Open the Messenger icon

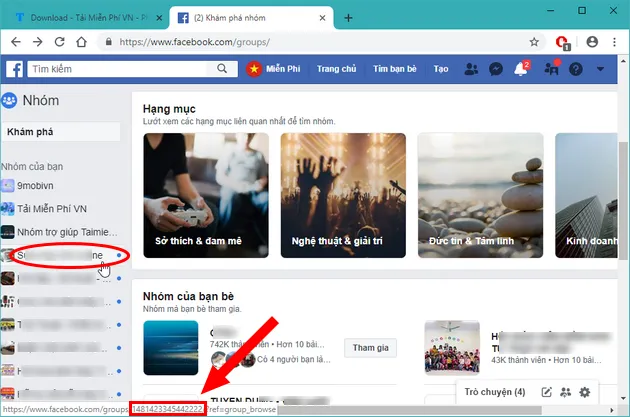click(496, 69)
